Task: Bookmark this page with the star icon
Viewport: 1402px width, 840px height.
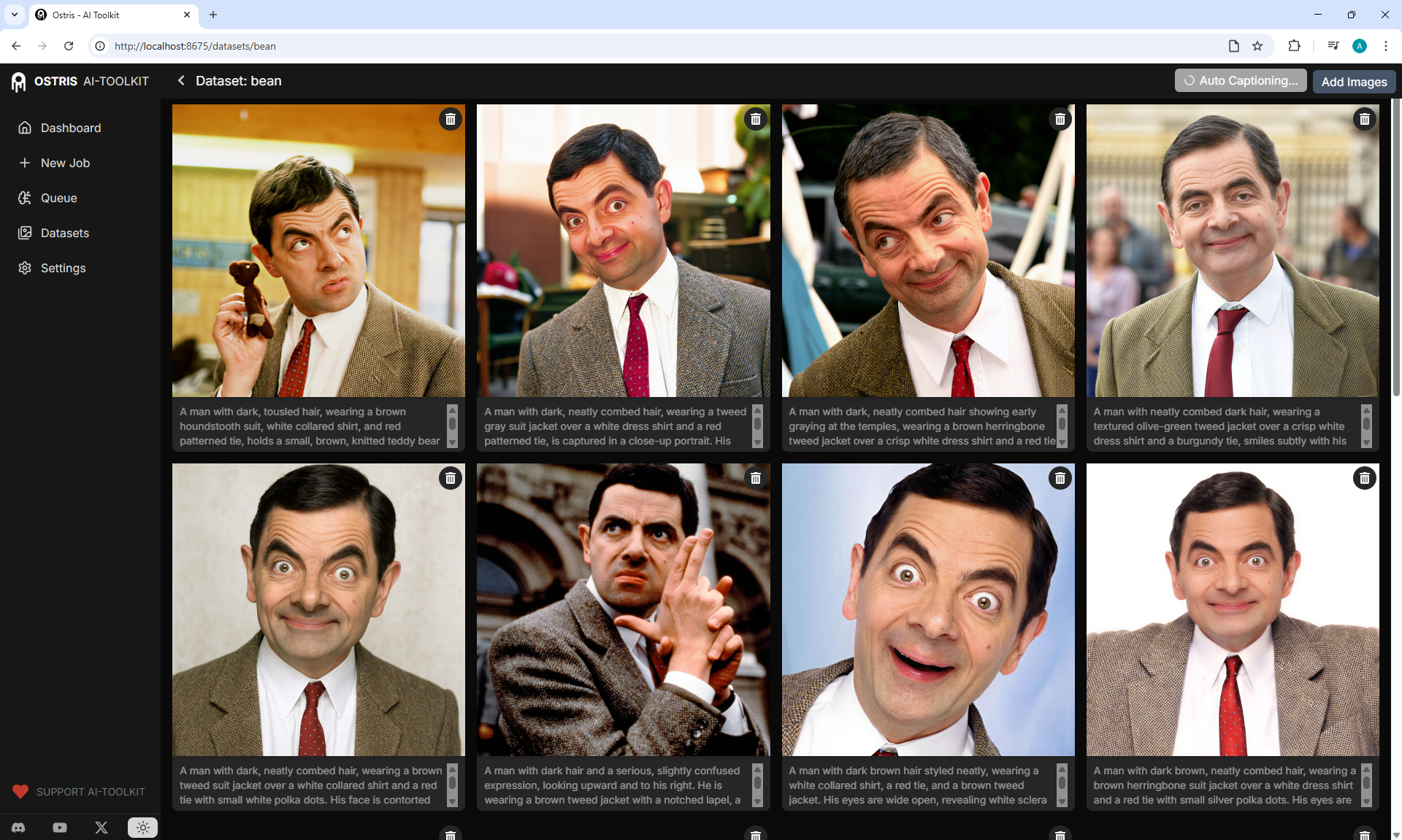Action: 1257,46
